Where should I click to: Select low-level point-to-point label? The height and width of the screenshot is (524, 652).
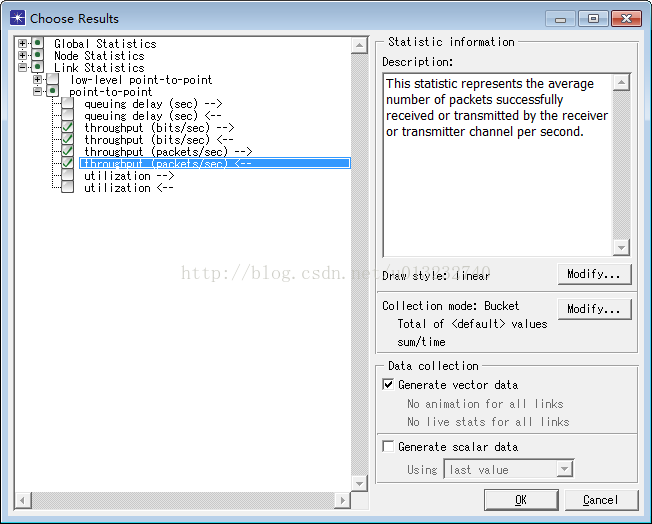(x=141, y=80)
